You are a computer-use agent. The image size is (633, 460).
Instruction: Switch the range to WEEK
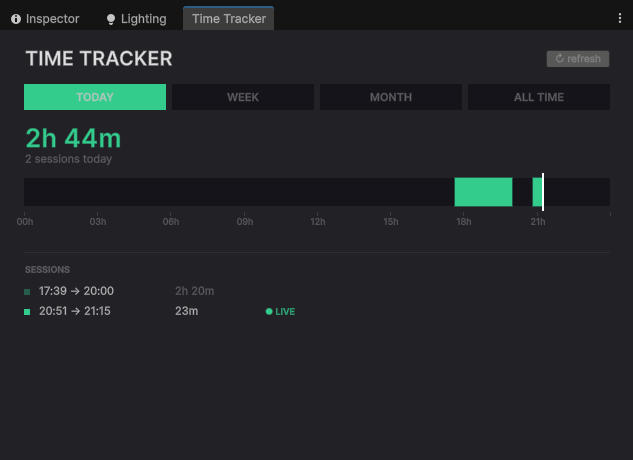point(243,97)
